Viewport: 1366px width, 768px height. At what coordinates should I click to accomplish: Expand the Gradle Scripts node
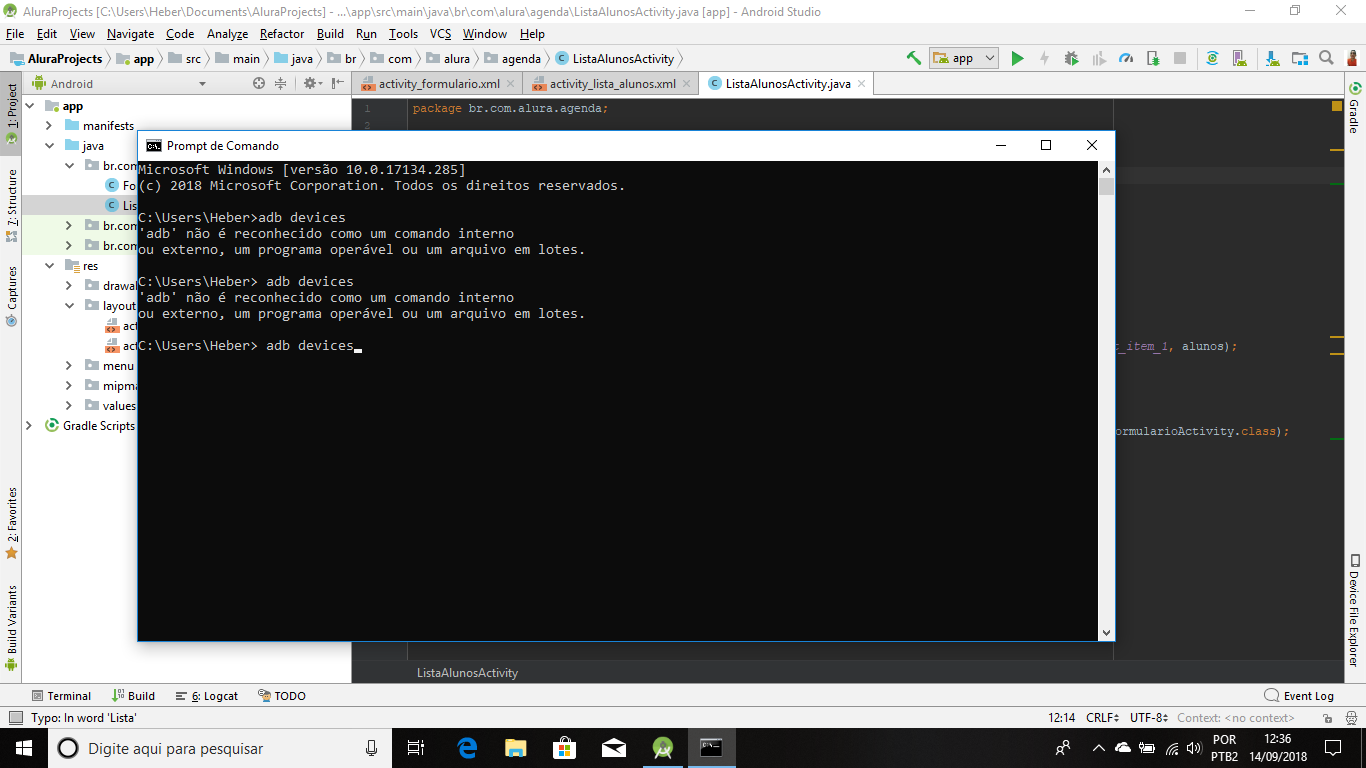pos(29,426)
